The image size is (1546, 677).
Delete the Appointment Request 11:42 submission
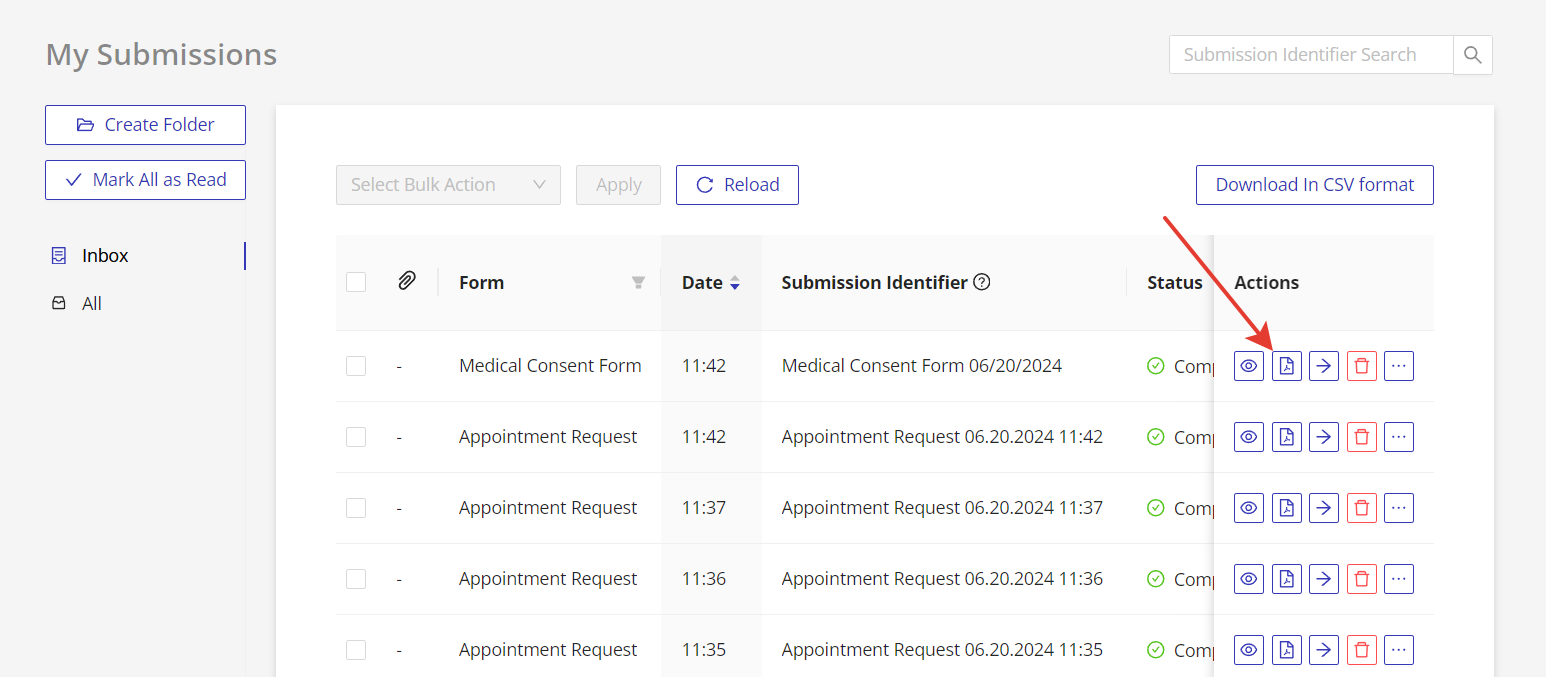coord(1361,437)
